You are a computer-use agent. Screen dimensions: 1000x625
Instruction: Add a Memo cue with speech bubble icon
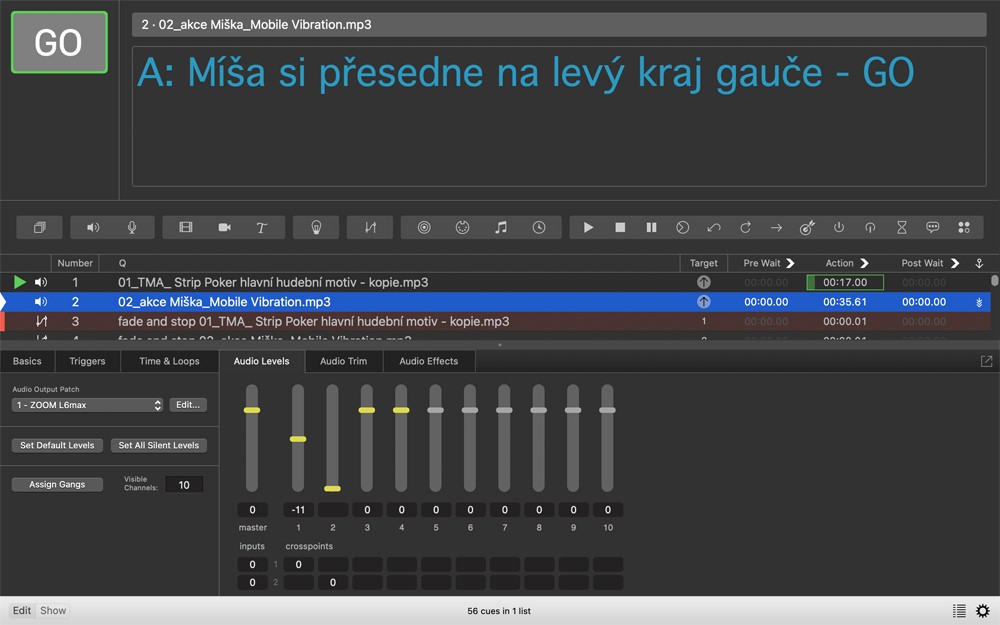932,228
